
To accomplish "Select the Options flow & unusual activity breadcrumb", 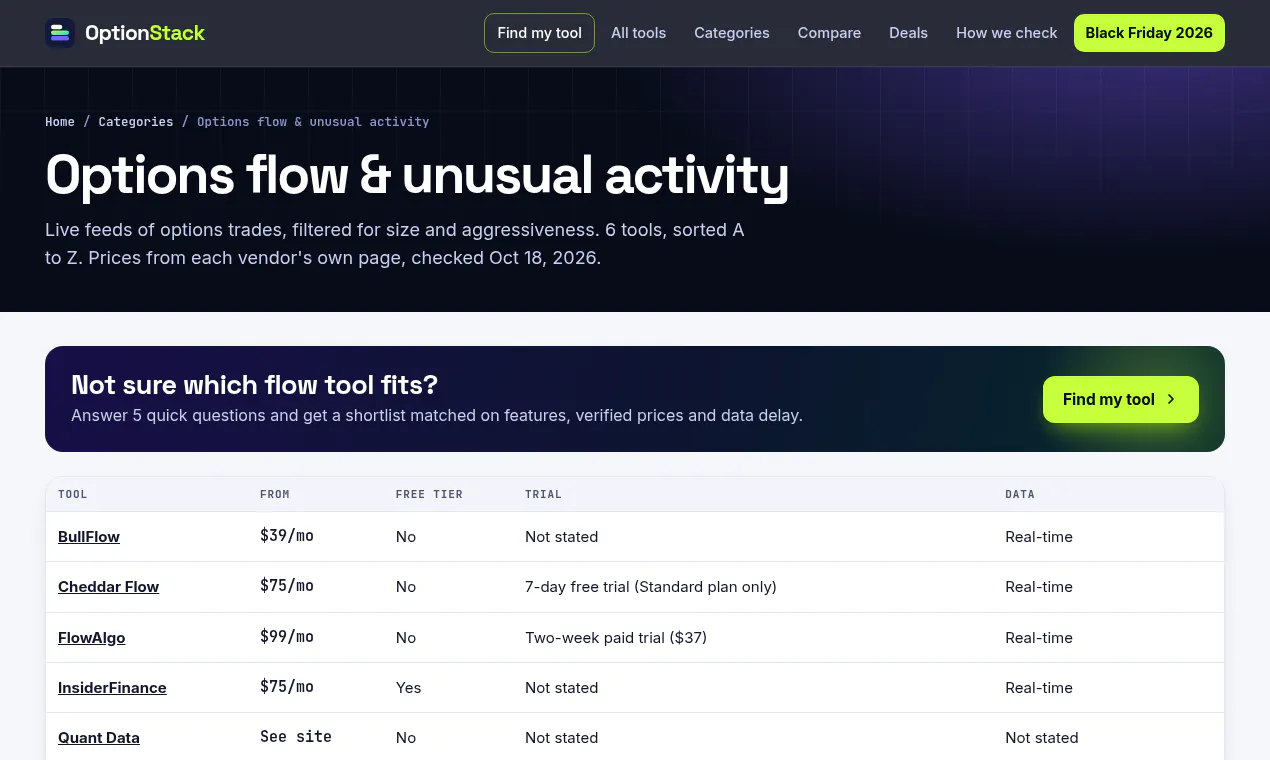I will pos(313,122).
